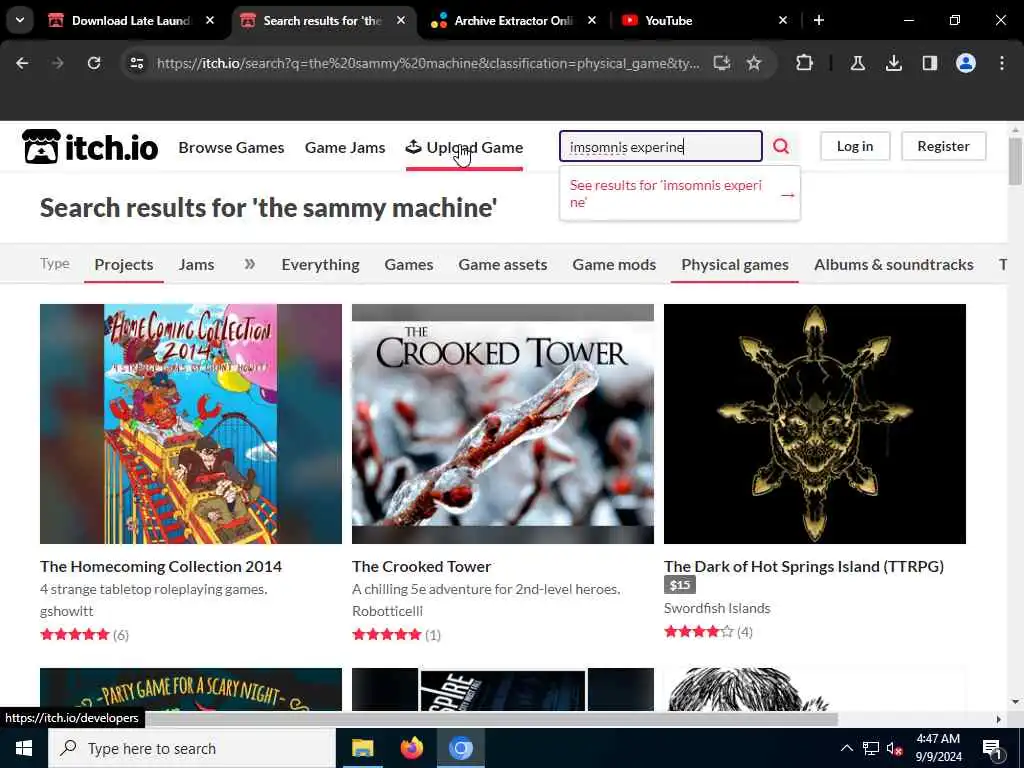Click the red search magnifier icon

click(781, 146)
